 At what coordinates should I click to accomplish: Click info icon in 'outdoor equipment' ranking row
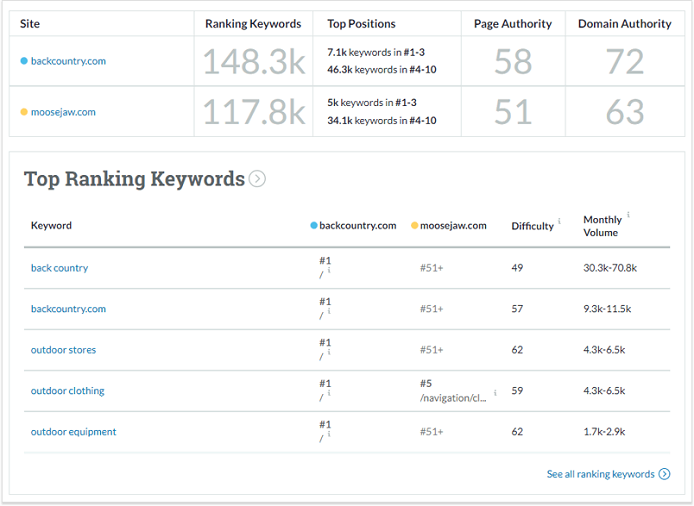329,434
